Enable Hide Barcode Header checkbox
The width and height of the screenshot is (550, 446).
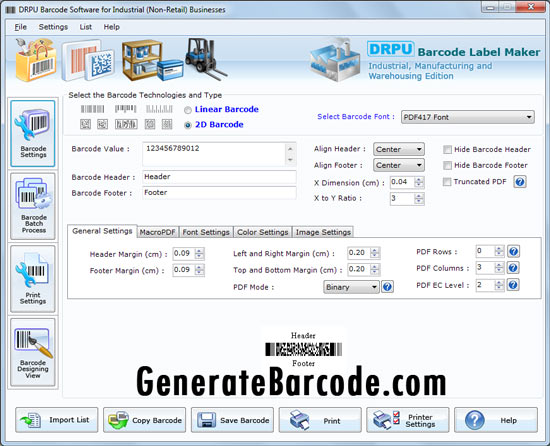pyautogui.click(x=447, y=150)
